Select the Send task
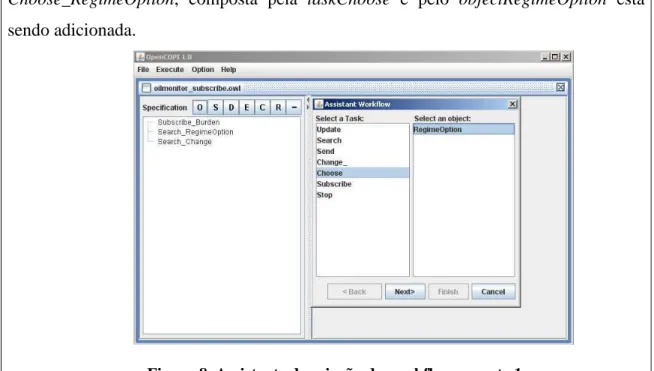This screenshot has width=654, height=371. (362, 151)
